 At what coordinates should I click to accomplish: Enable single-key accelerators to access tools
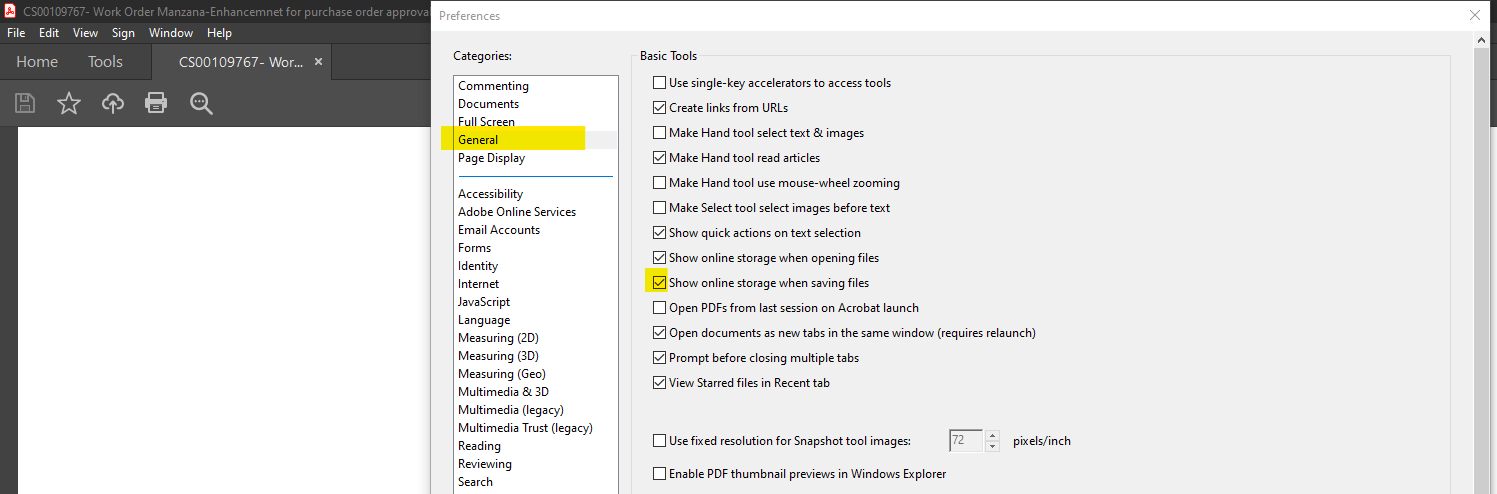coord(659,83)
